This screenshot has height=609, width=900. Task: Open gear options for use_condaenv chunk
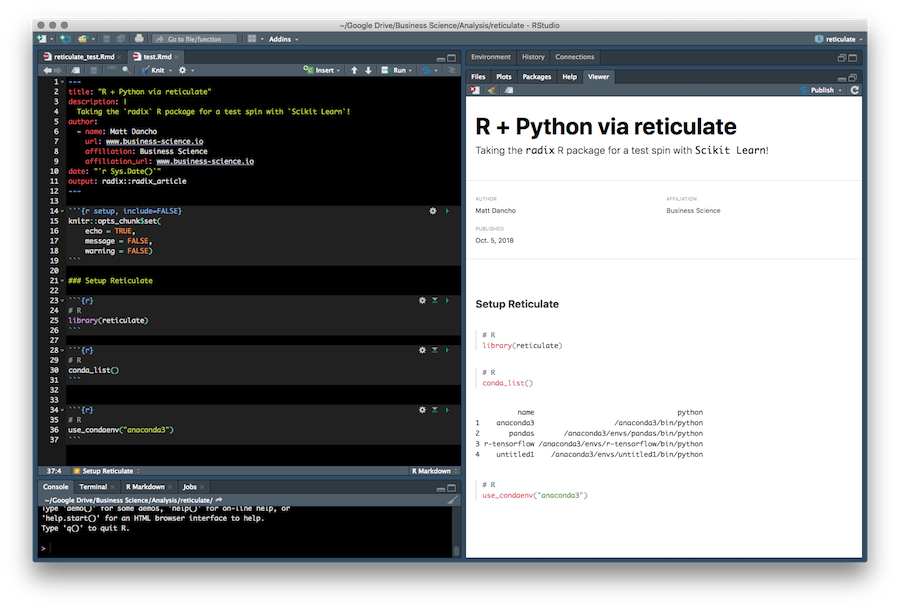[422, 410]
